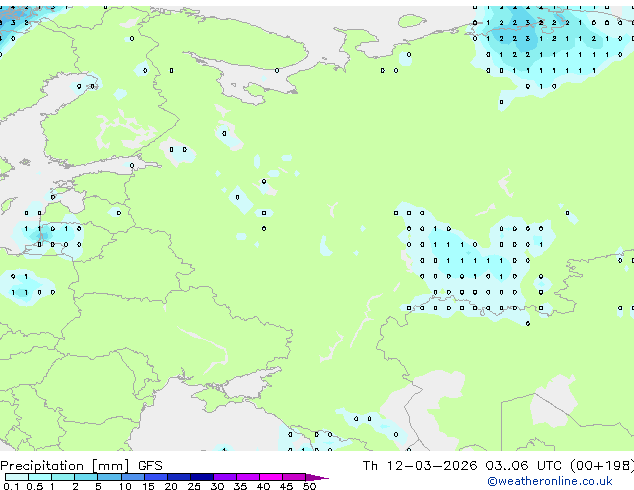Click the '0.1' legend scale label
Image resolution: width=634 pixels, height=490 pixels.
point(11,486)
